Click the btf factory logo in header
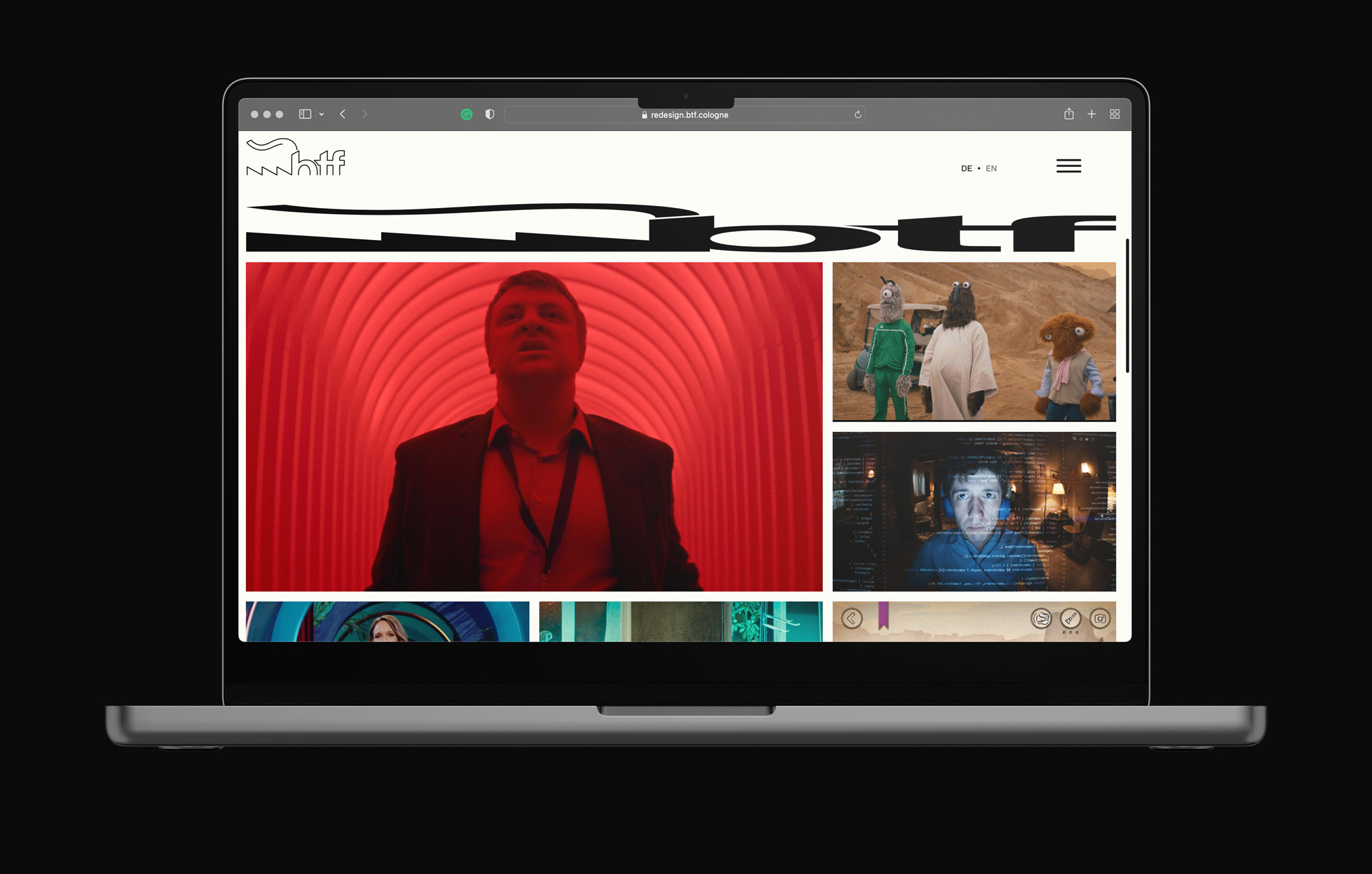The image size is (1372, 874). 296,158
